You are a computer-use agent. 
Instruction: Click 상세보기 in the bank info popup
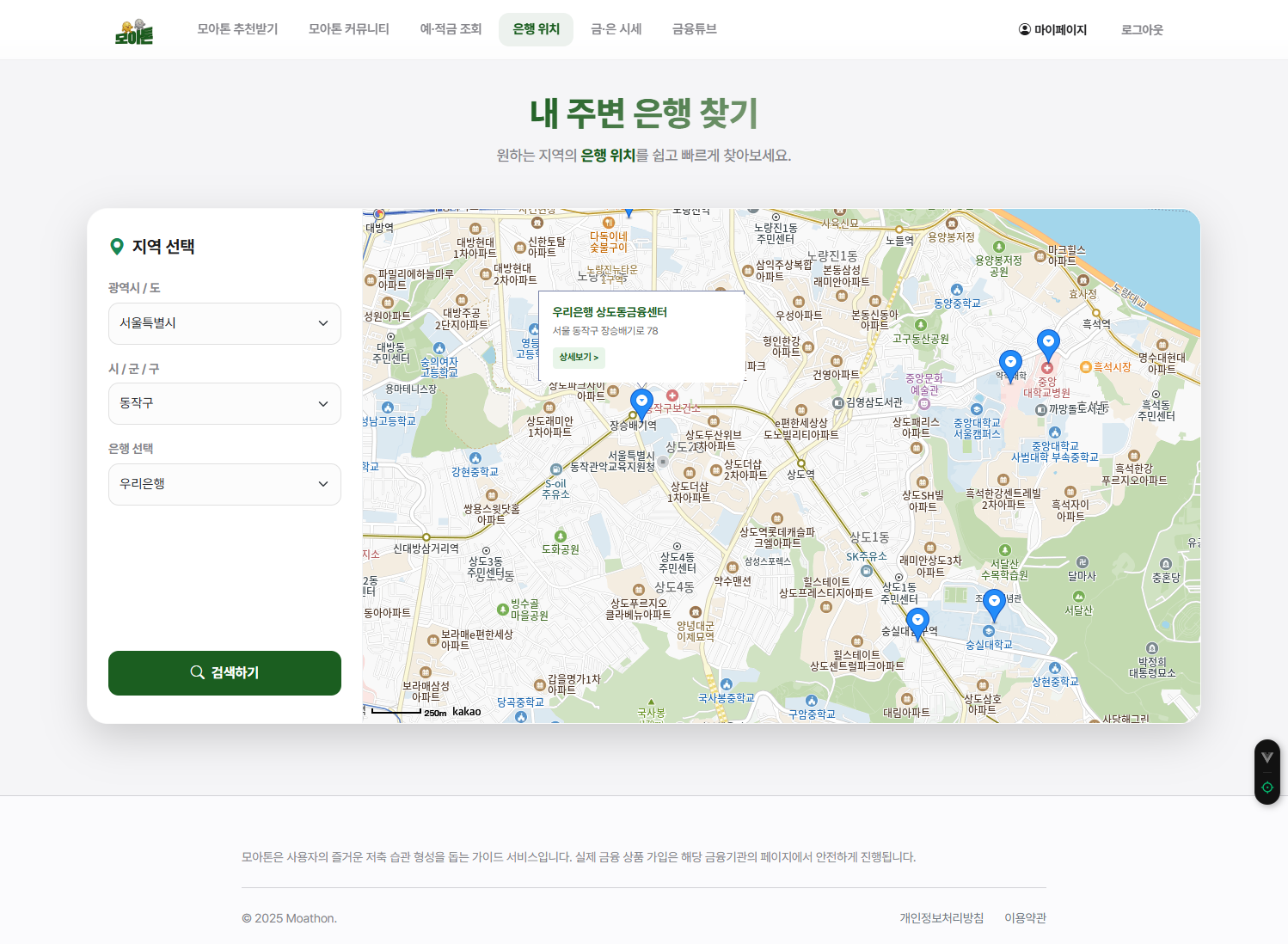point(579,358)
